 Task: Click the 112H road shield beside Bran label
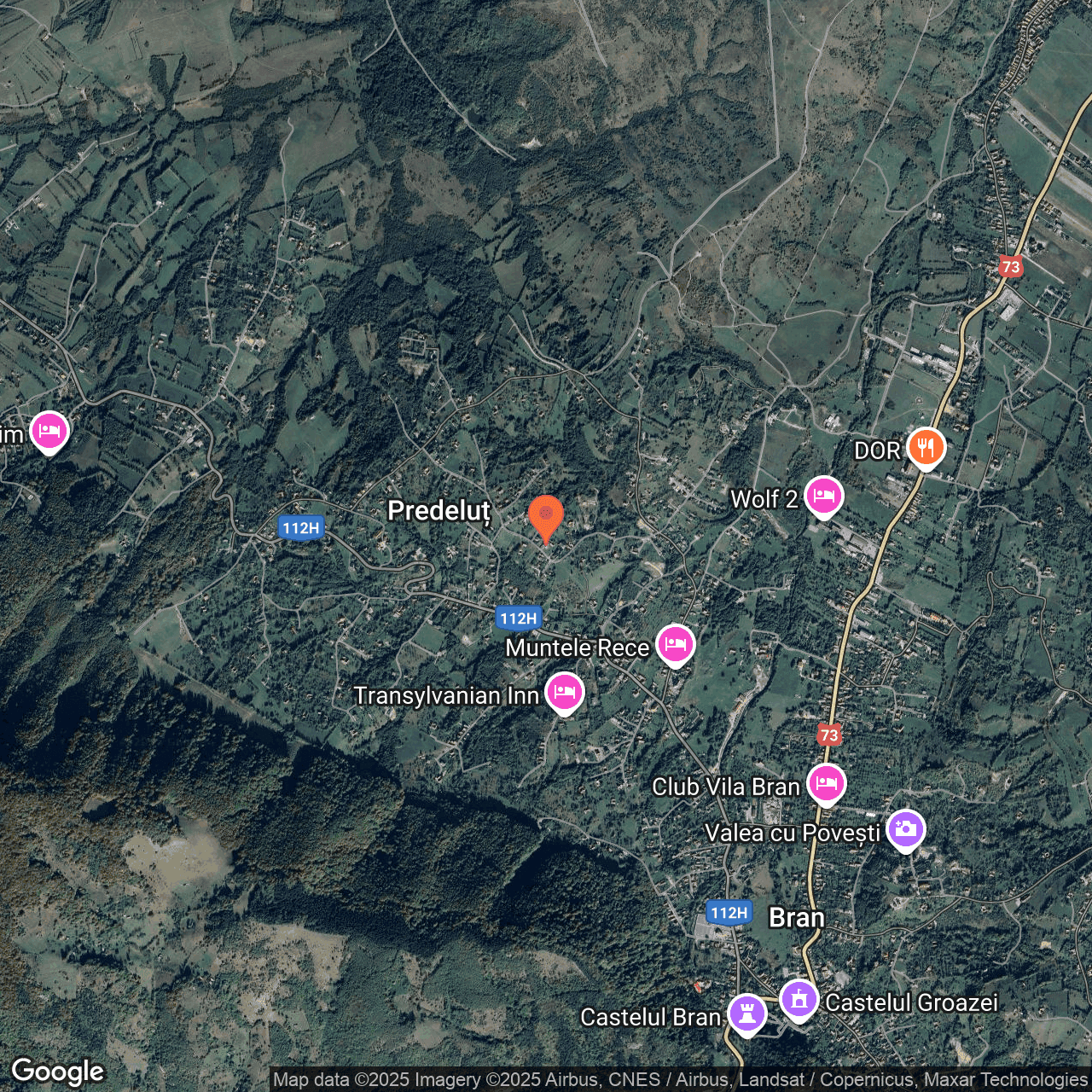[729, 913]
